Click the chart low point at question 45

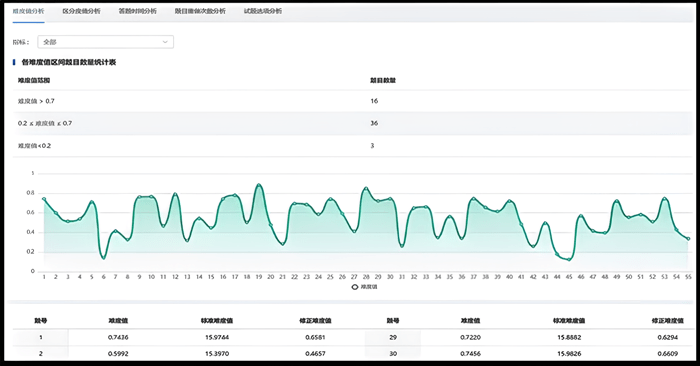click(x=569, y=259)
